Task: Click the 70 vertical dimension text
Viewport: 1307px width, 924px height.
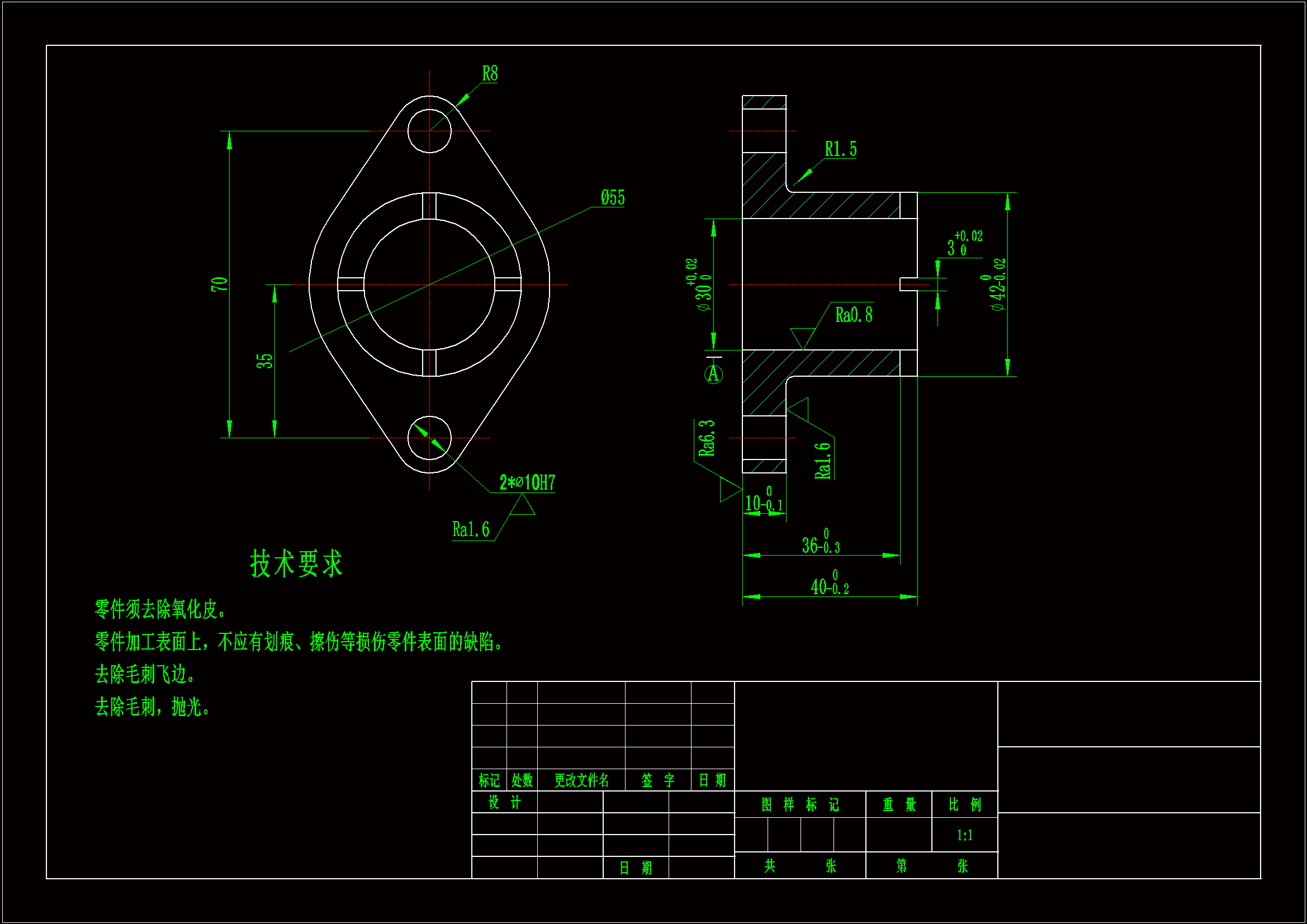Action: tap(220, 284)
